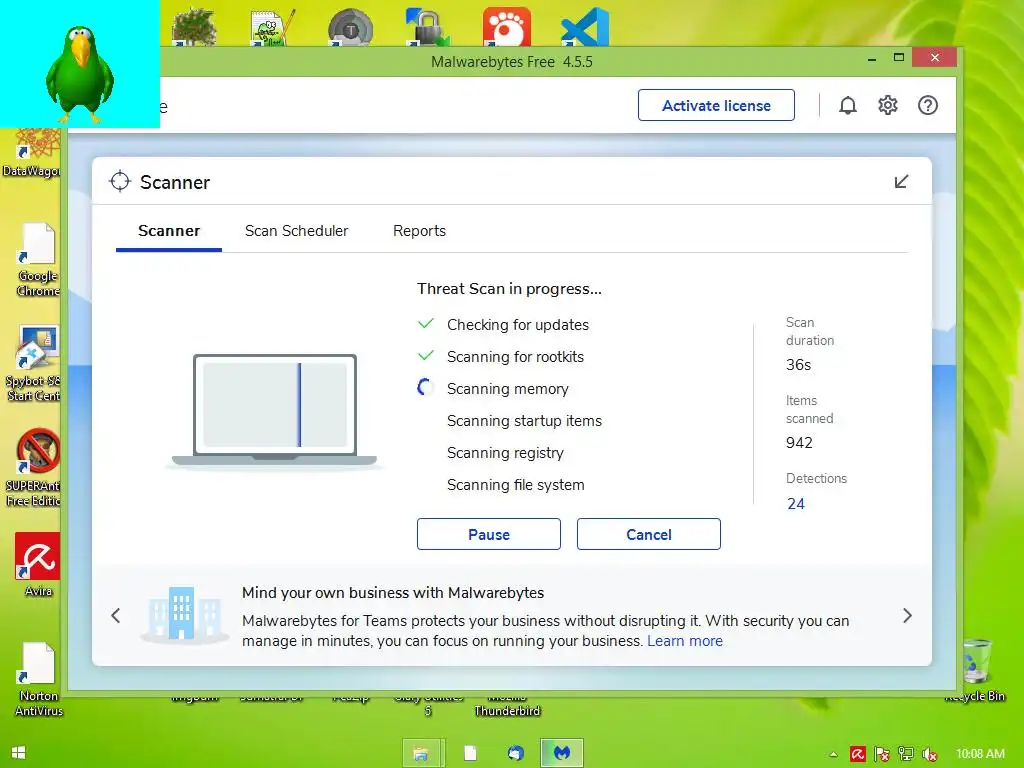Cancel the threat scan
The height and width of the screenshot is (768, 1024).
click(x=648, y=534)
